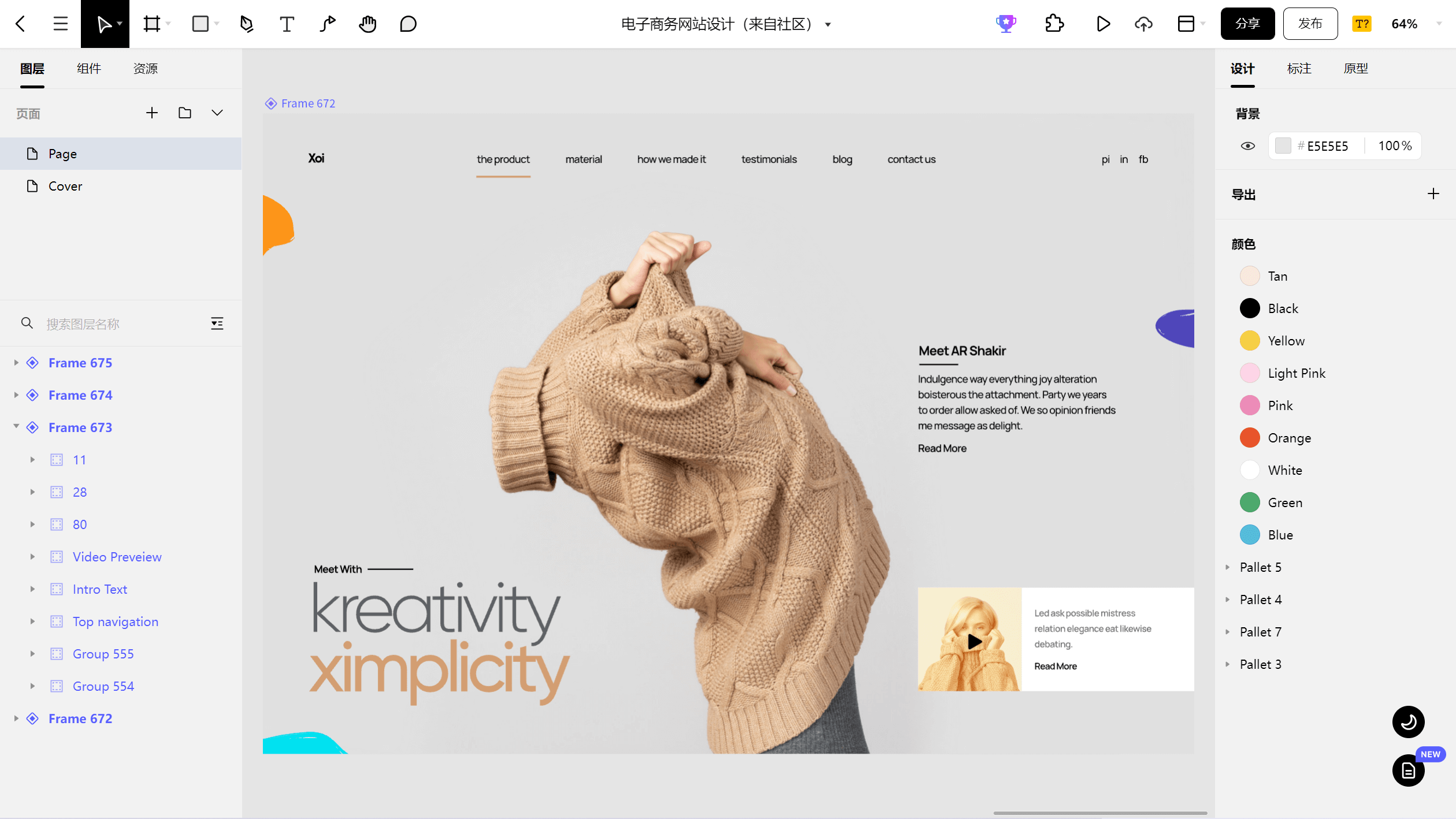This screenshot has height=819, width=1456.
Task: Toggle visibility of Frame 674 layer
Action: coord(220,394)
